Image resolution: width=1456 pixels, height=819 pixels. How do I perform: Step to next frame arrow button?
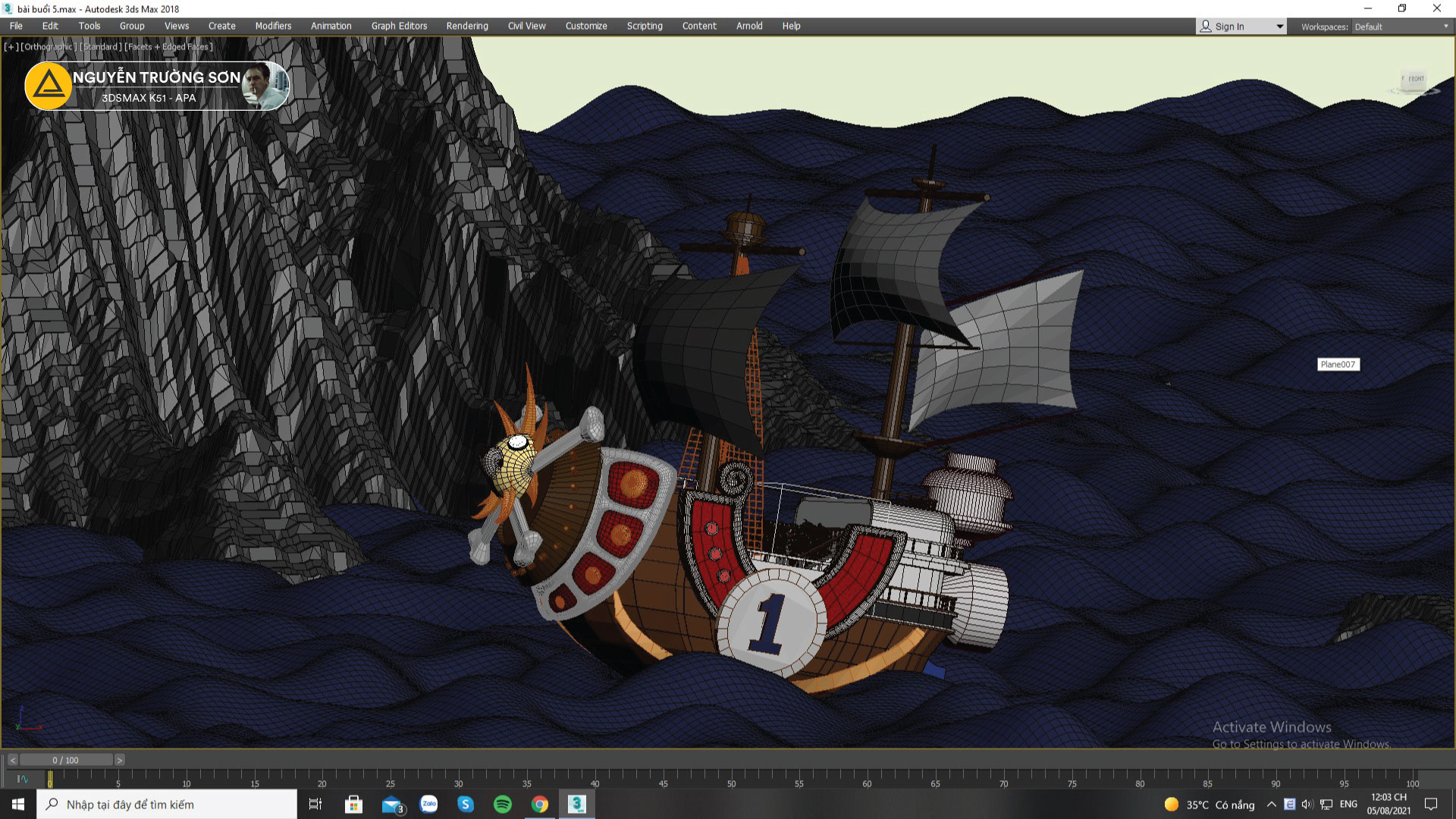point(120,760)
